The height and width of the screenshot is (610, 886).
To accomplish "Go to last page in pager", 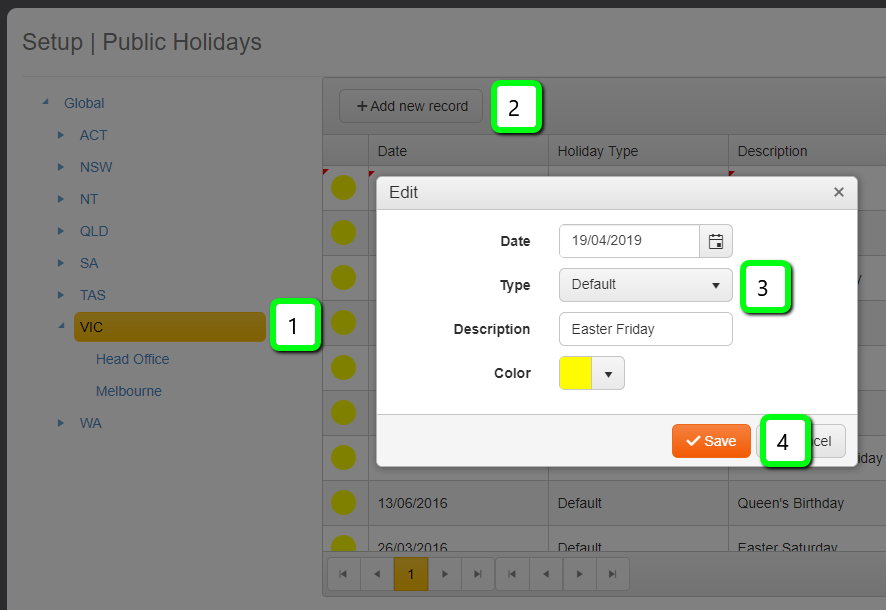I will [x=478, y=574].
